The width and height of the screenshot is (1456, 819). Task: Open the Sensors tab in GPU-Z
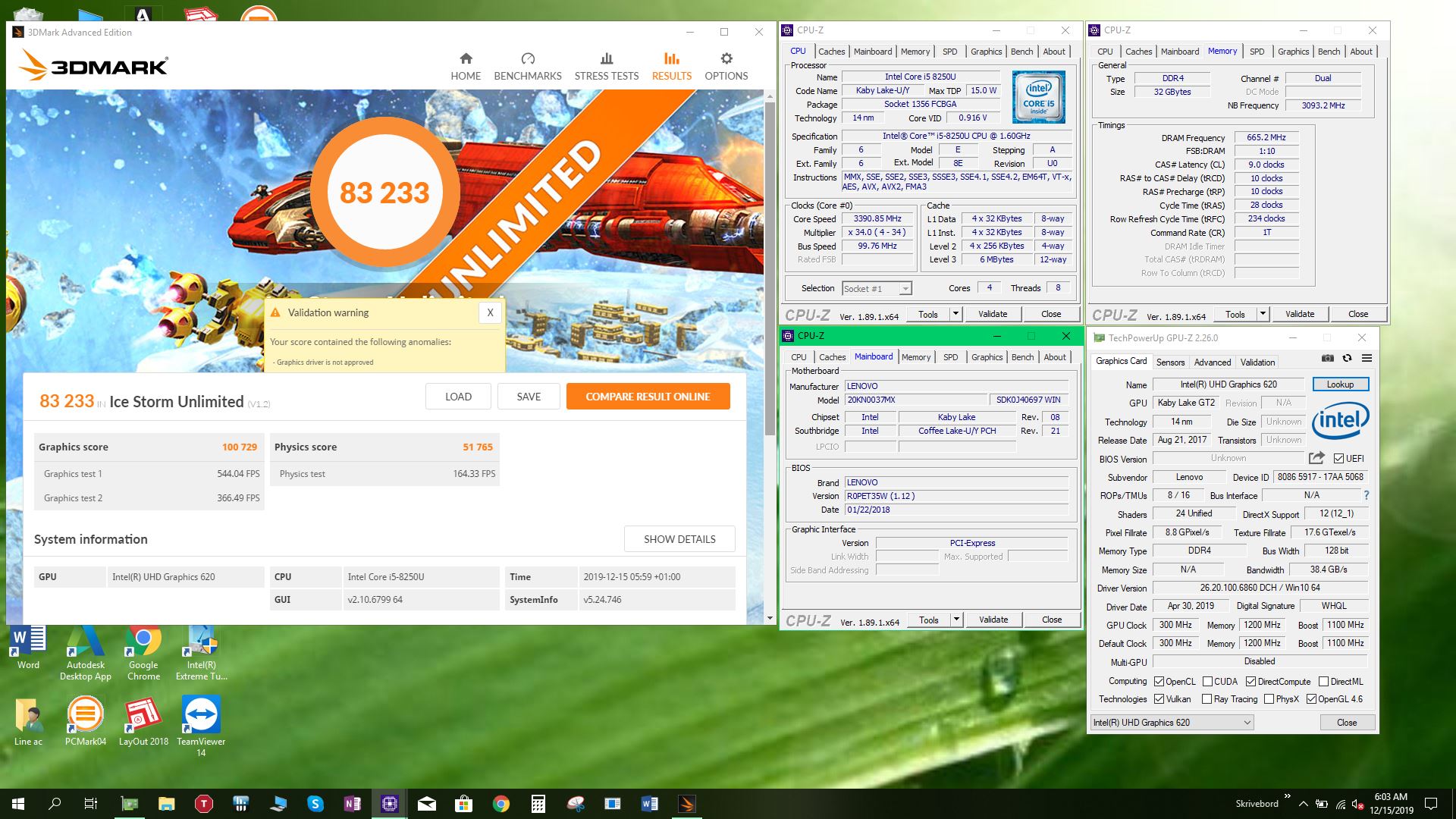[x=1170, y=362]
